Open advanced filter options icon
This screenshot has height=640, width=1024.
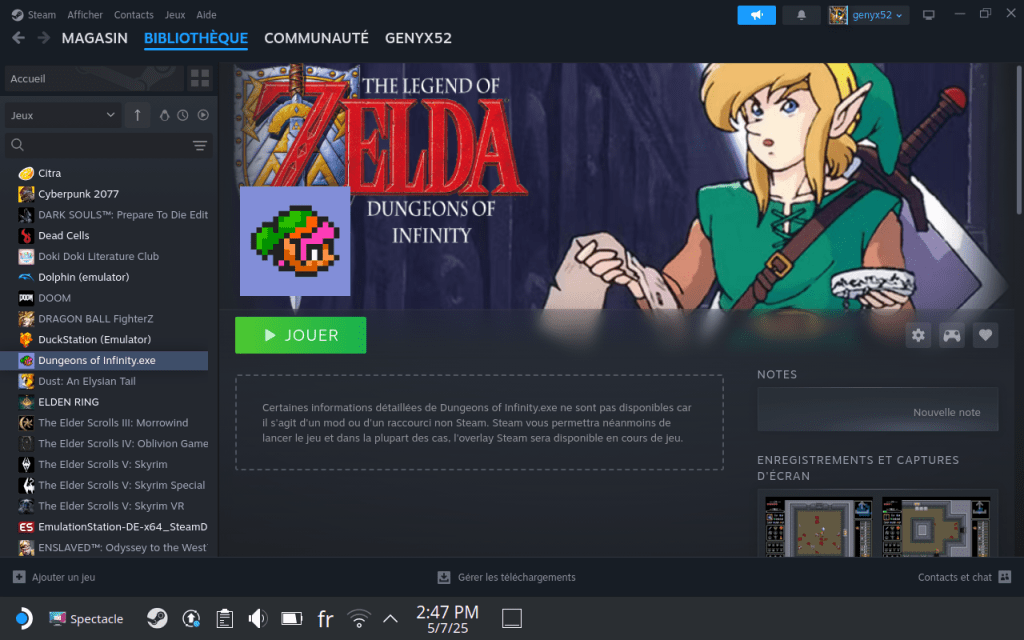(x=200, y=146)
